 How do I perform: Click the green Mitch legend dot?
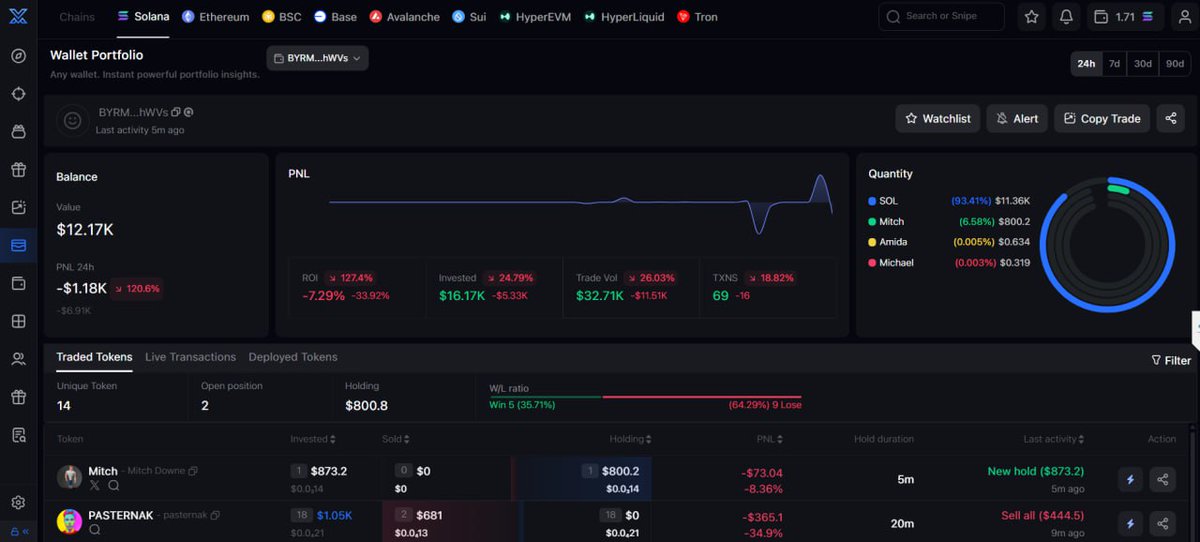click(872, 222)
